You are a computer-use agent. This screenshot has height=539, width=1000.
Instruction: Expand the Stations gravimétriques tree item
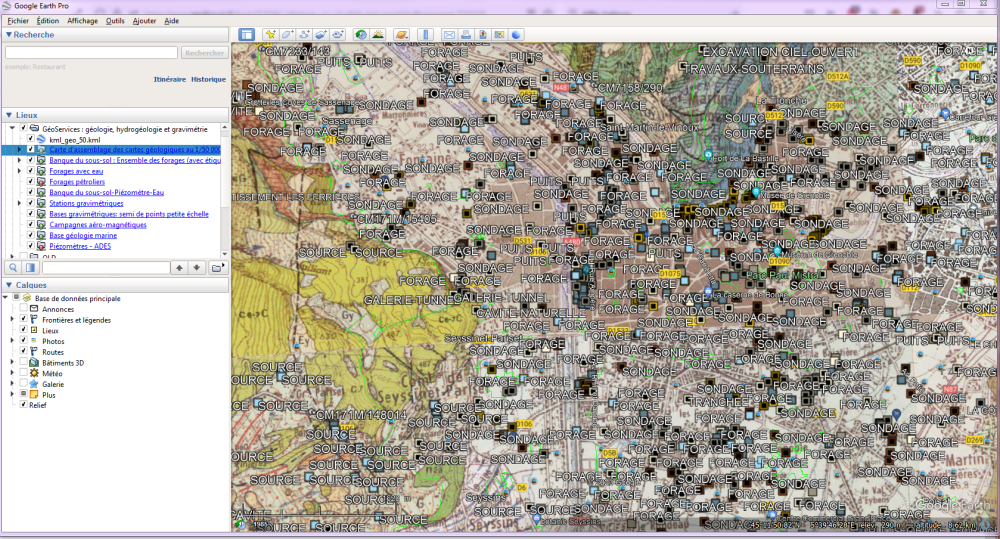tap(20, 203)
